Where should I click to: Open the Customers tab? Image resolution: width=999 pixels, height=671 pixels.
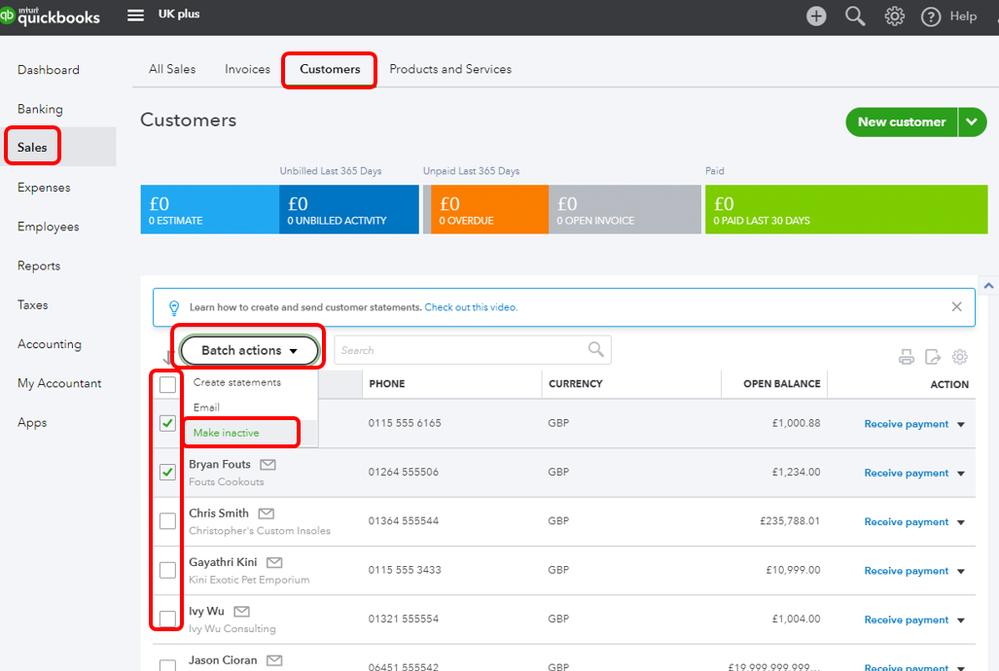coord(329,69)
